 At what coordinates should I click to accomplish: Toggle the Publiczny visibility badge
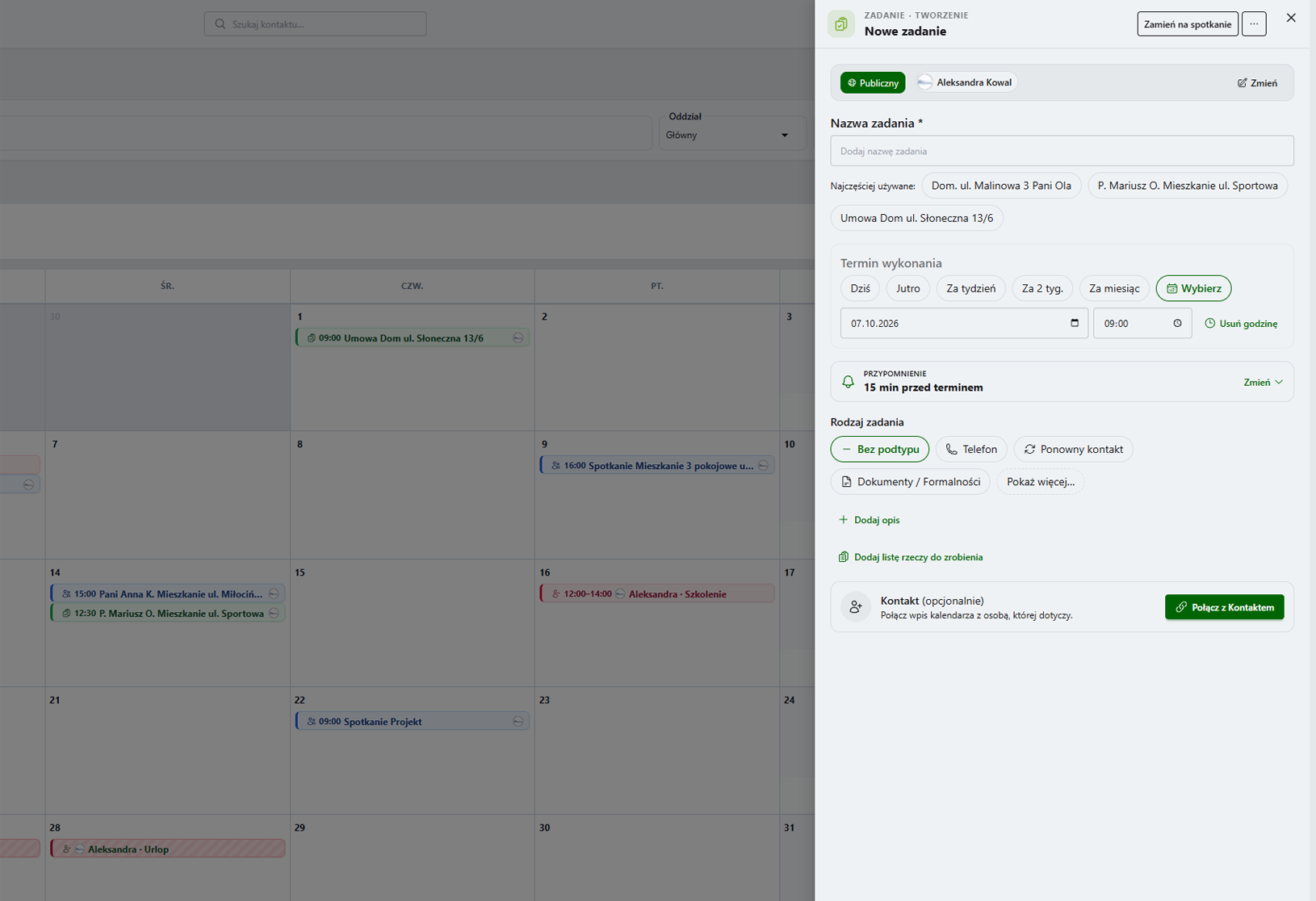[x=873, y=82]
